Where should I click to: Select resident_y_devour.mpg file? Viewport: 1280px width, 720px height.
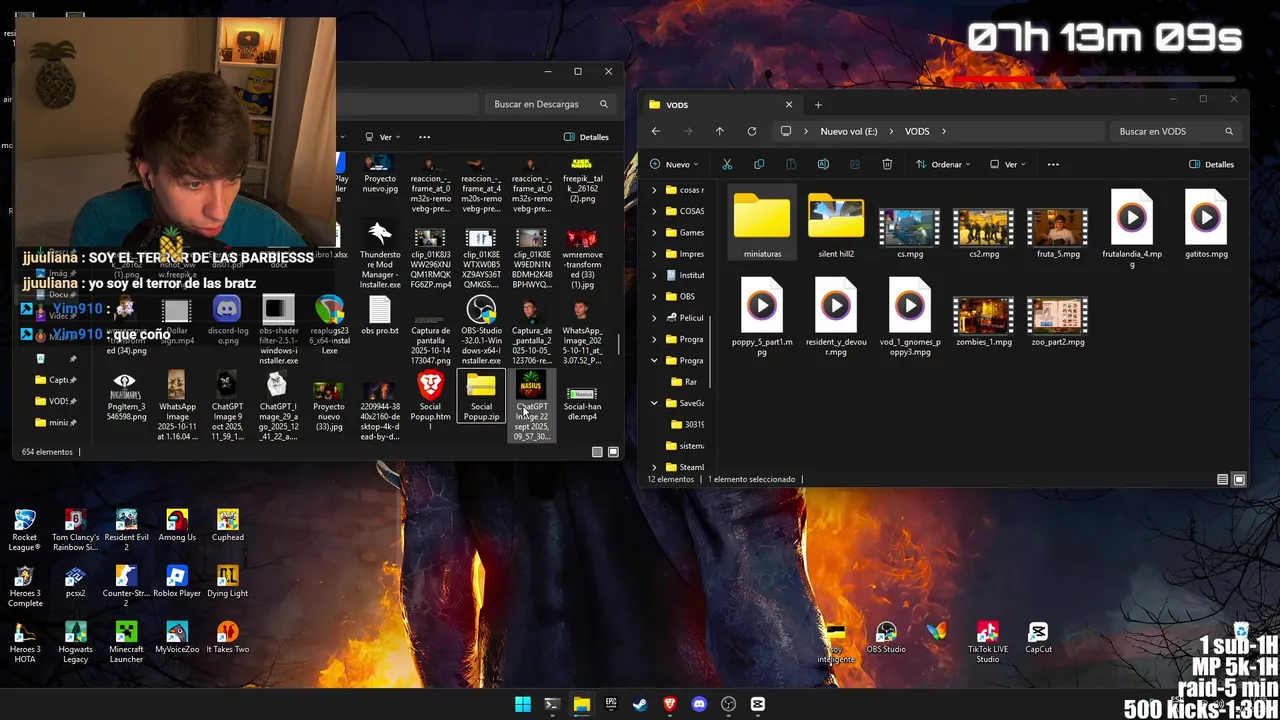[836, 317]
